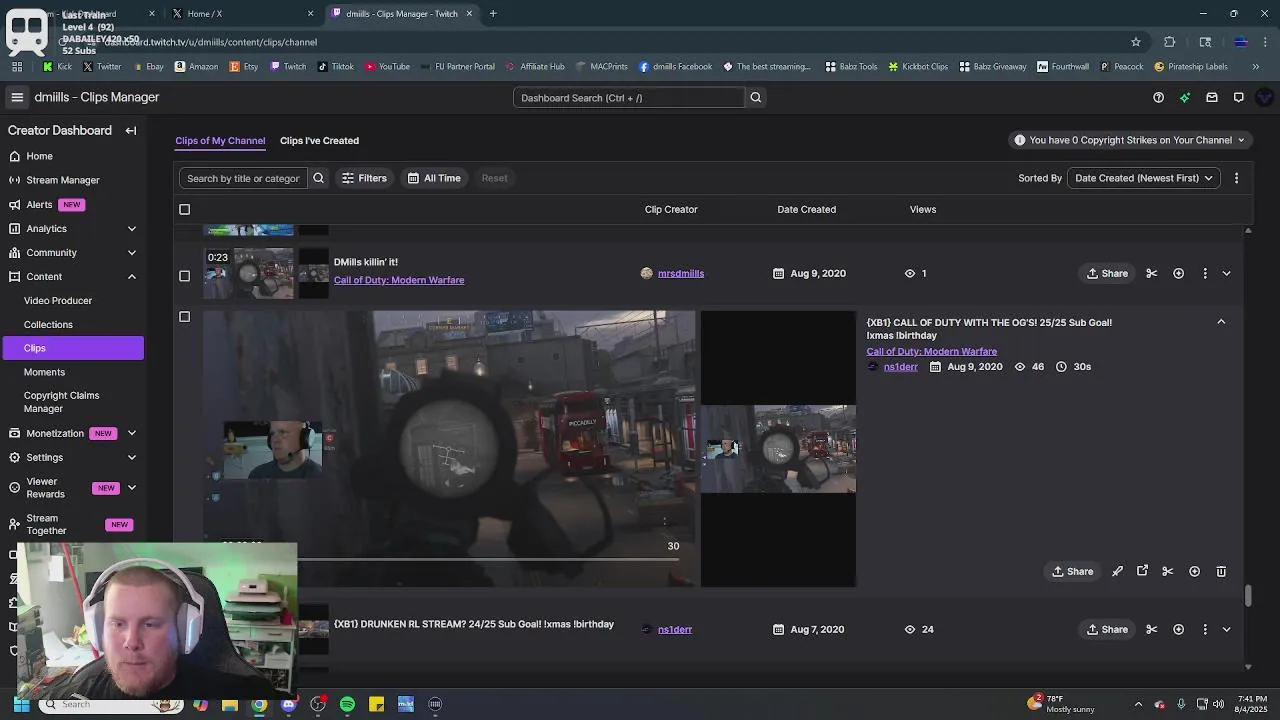This screenshot has height=720, width=1280.
Task: Toggle the select-all clips checkbox
Action: click(184, 209)
